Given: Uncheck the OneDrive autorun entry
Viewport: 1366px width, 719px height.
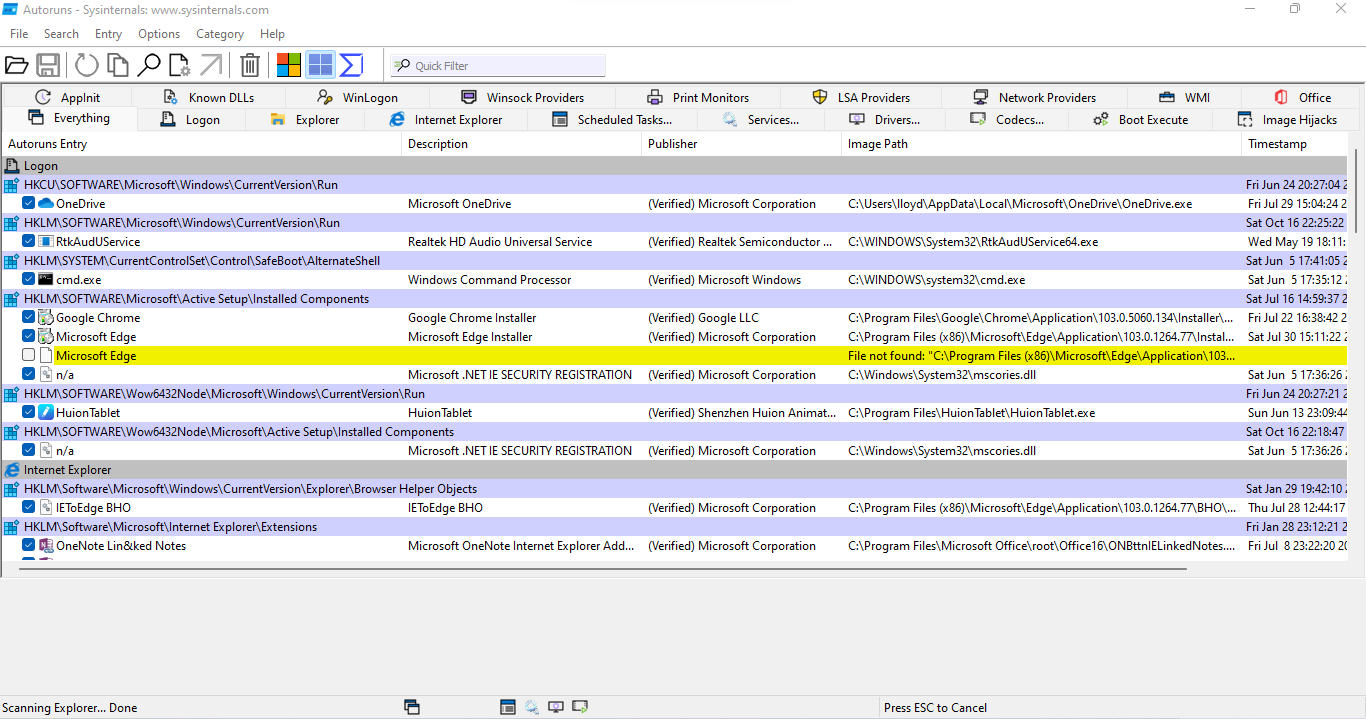Looking at the screenshot, I should coord(29,204).
